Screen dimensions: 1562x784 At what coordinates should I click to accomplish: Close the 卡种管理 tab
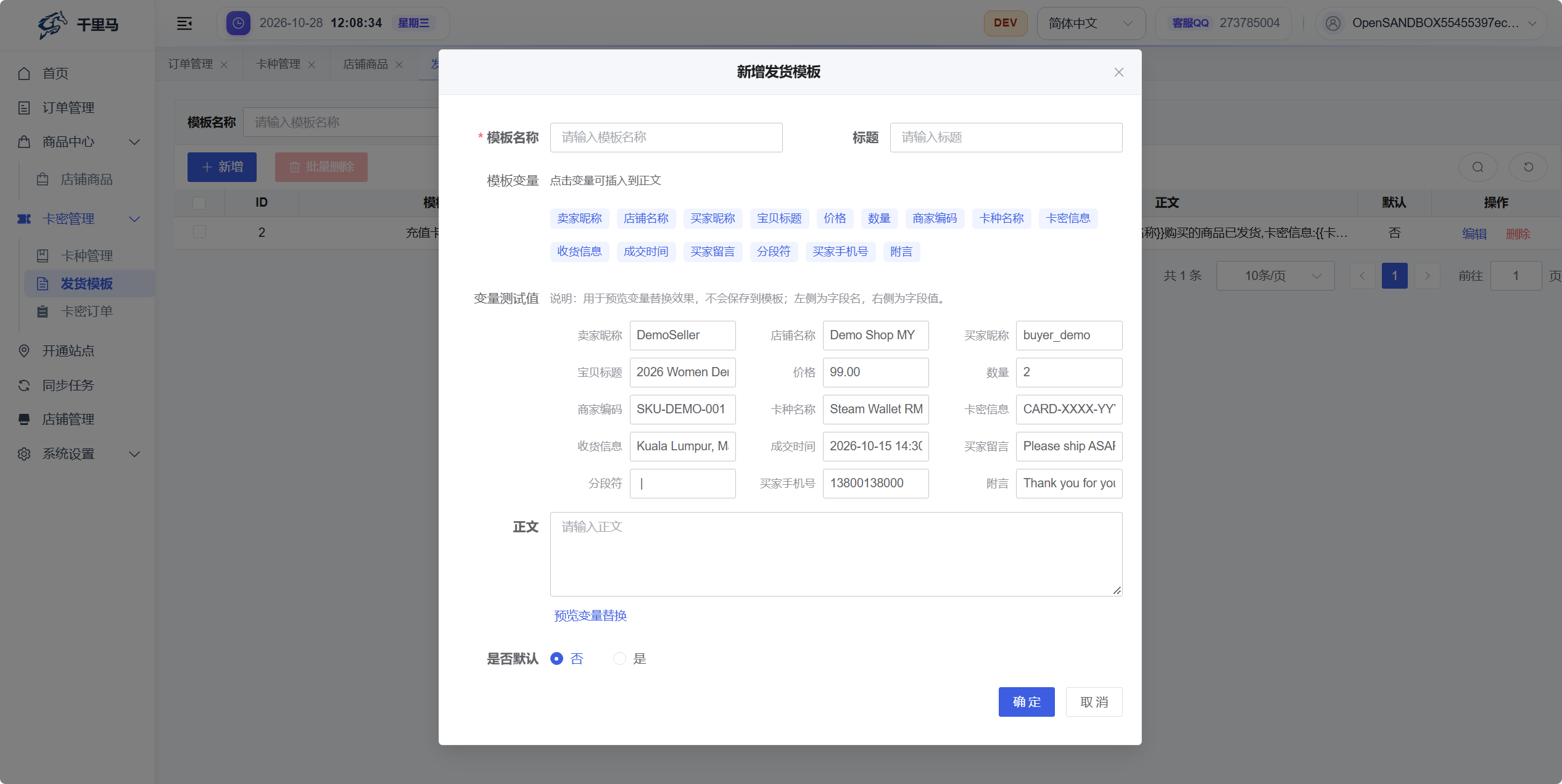tap(312, 65)
